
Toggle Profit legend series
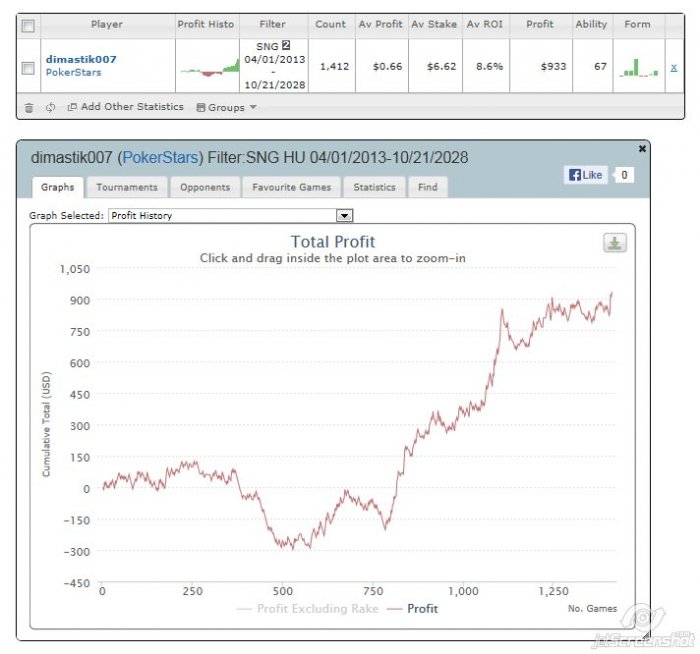click(413, 608)
